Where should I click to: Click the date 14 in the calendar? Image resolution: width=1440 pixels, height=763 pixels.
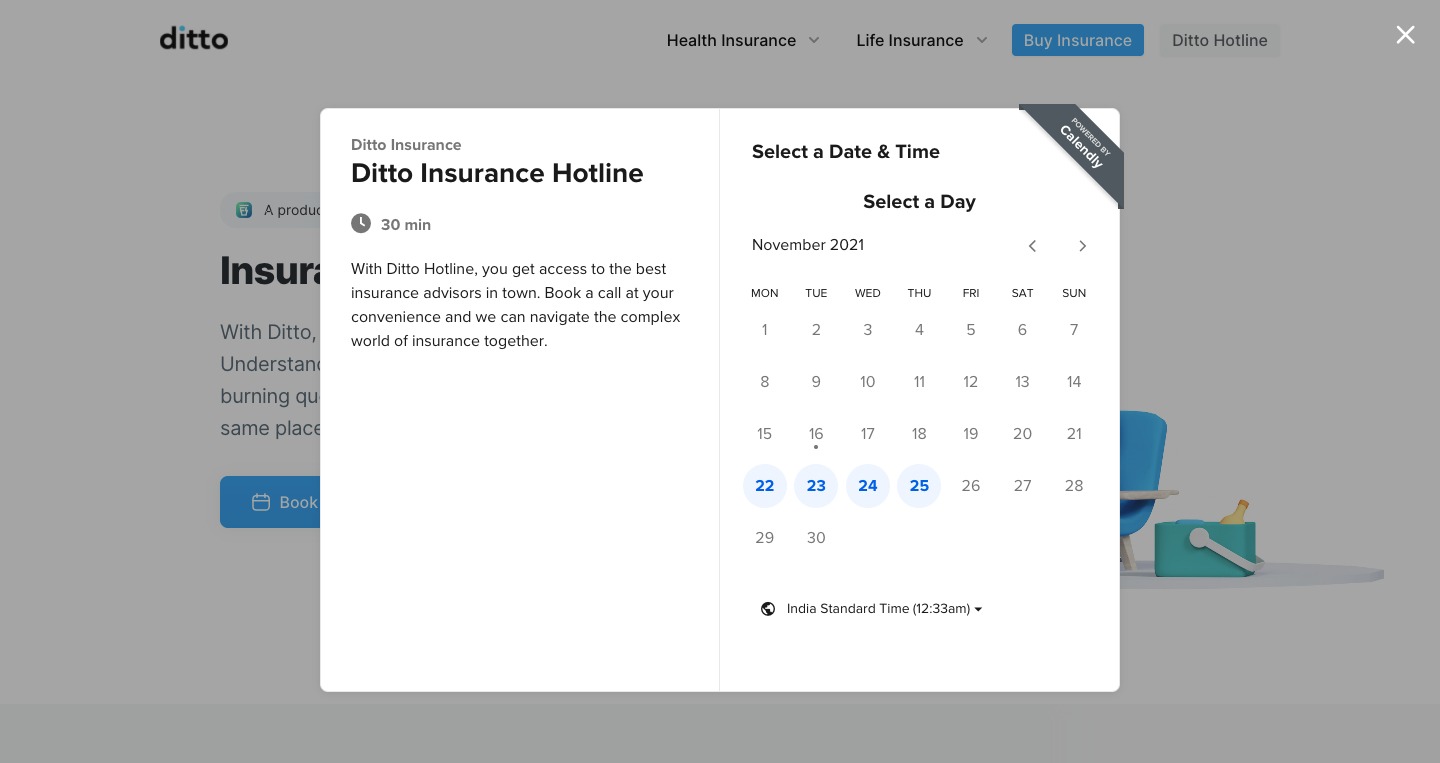[x=1074, y=382]
